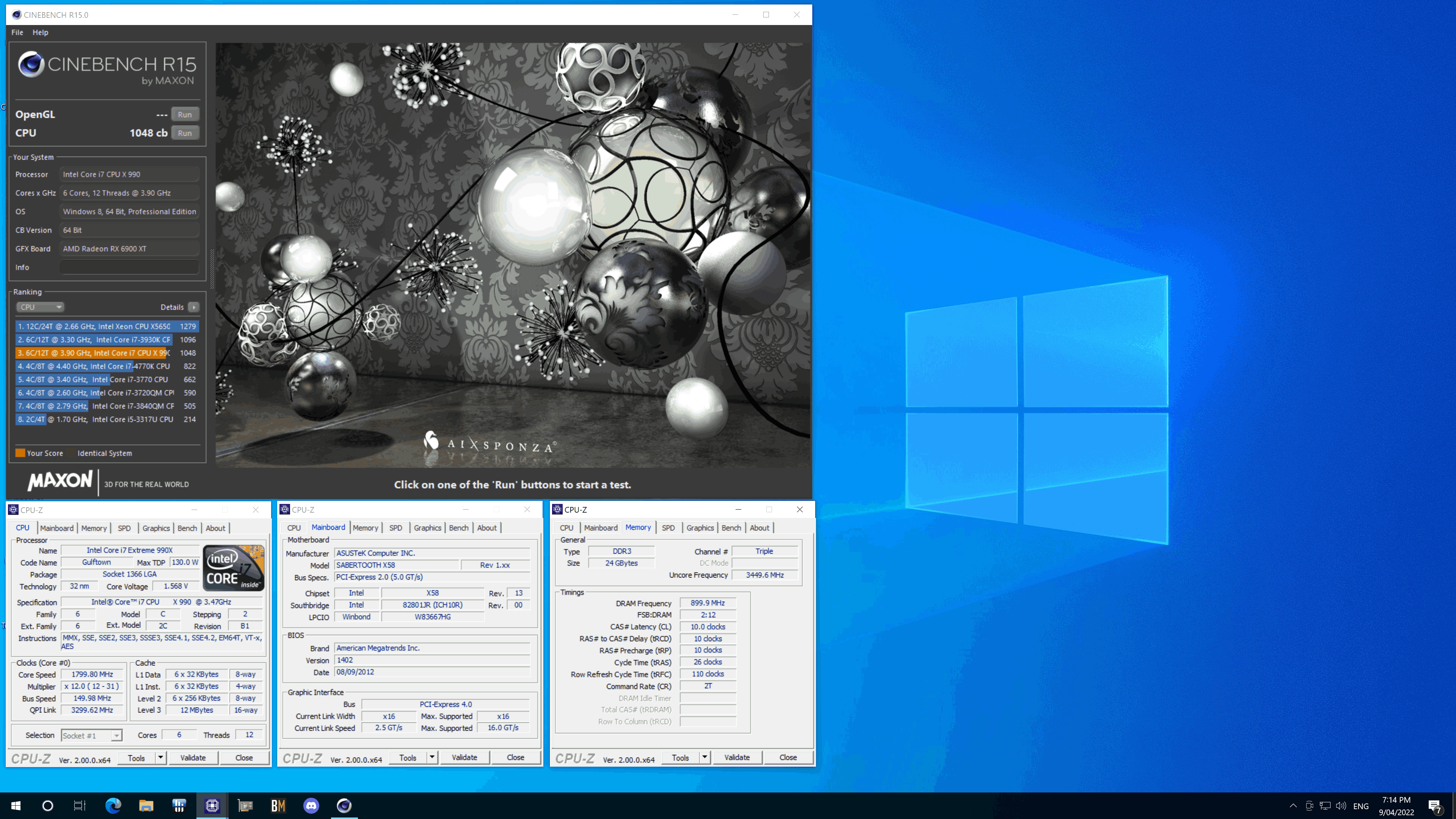Screen dimensions: 1456x819
Task: Open Task View on the taskbar
Action: (x=80, y=805)
